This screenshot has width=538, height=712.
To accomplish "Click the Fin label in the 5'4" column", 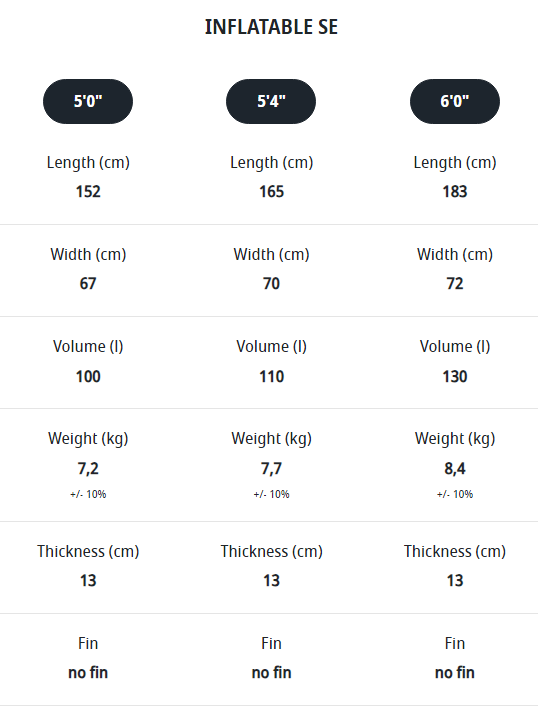I will click(271, 643).
